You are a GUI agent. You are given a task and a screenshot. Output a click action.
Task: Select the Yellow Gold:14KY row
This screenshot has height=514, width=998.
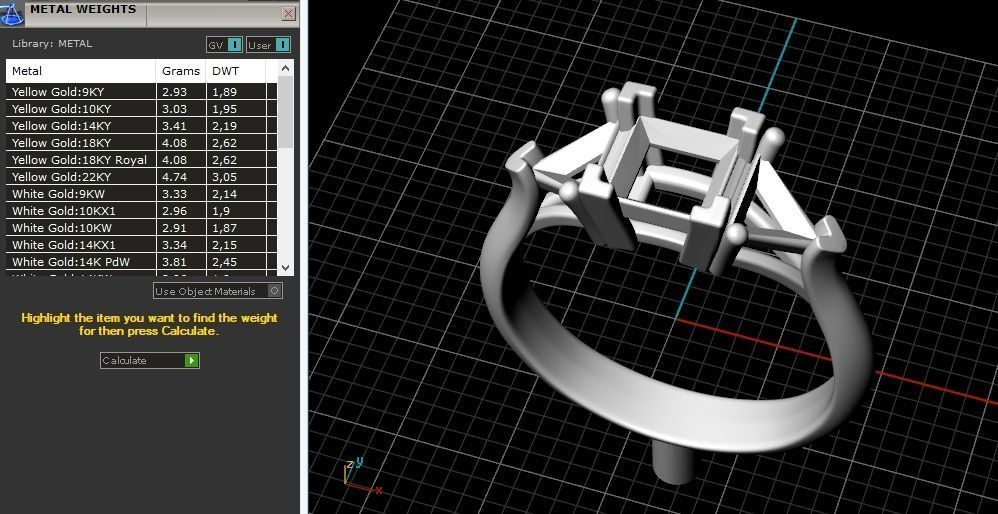(142, 126)
